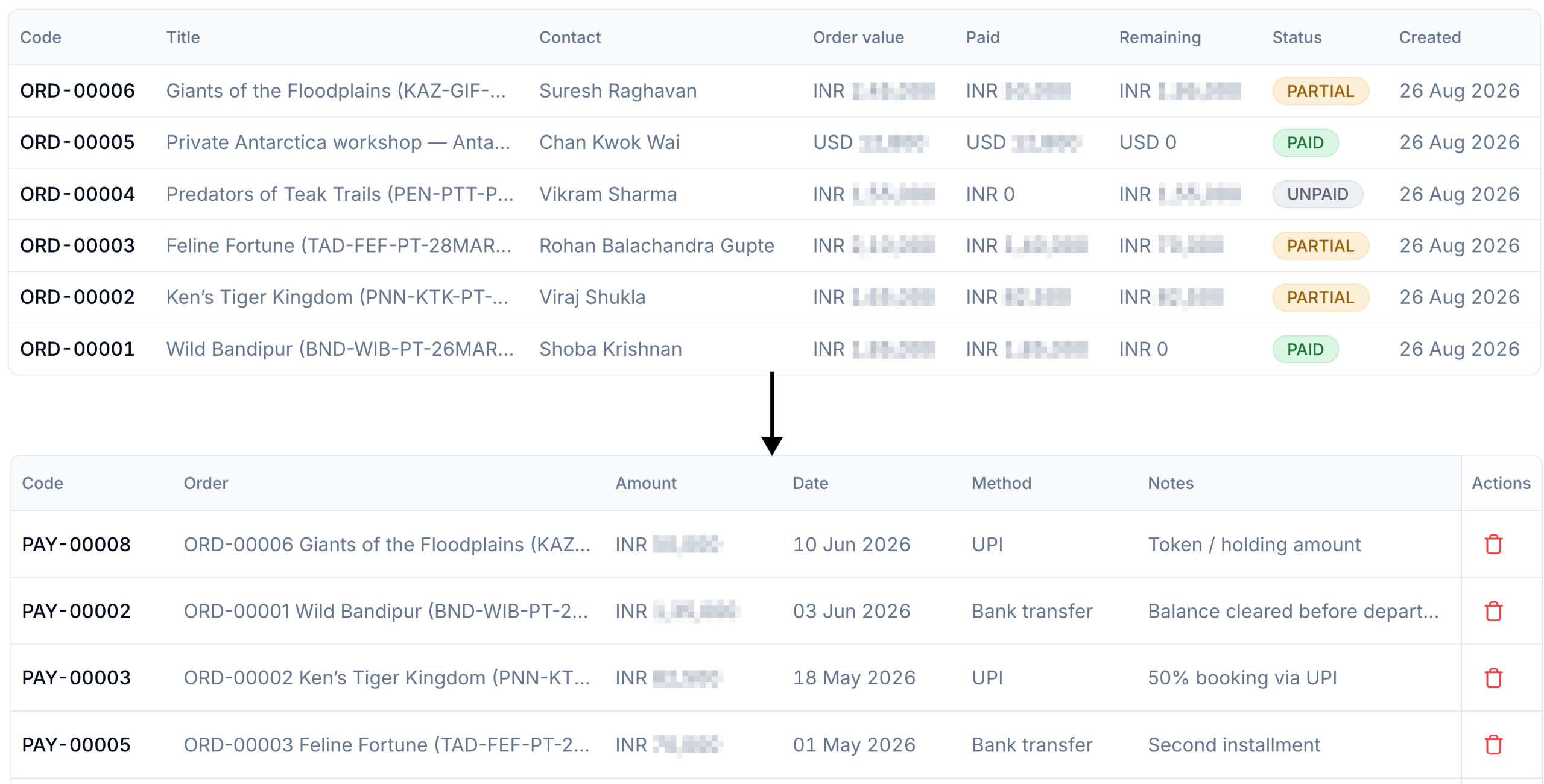Screen dimensions: 1544x784
Task: Remove PAY-00005 using its trash icon
Action: point(1493,745)
